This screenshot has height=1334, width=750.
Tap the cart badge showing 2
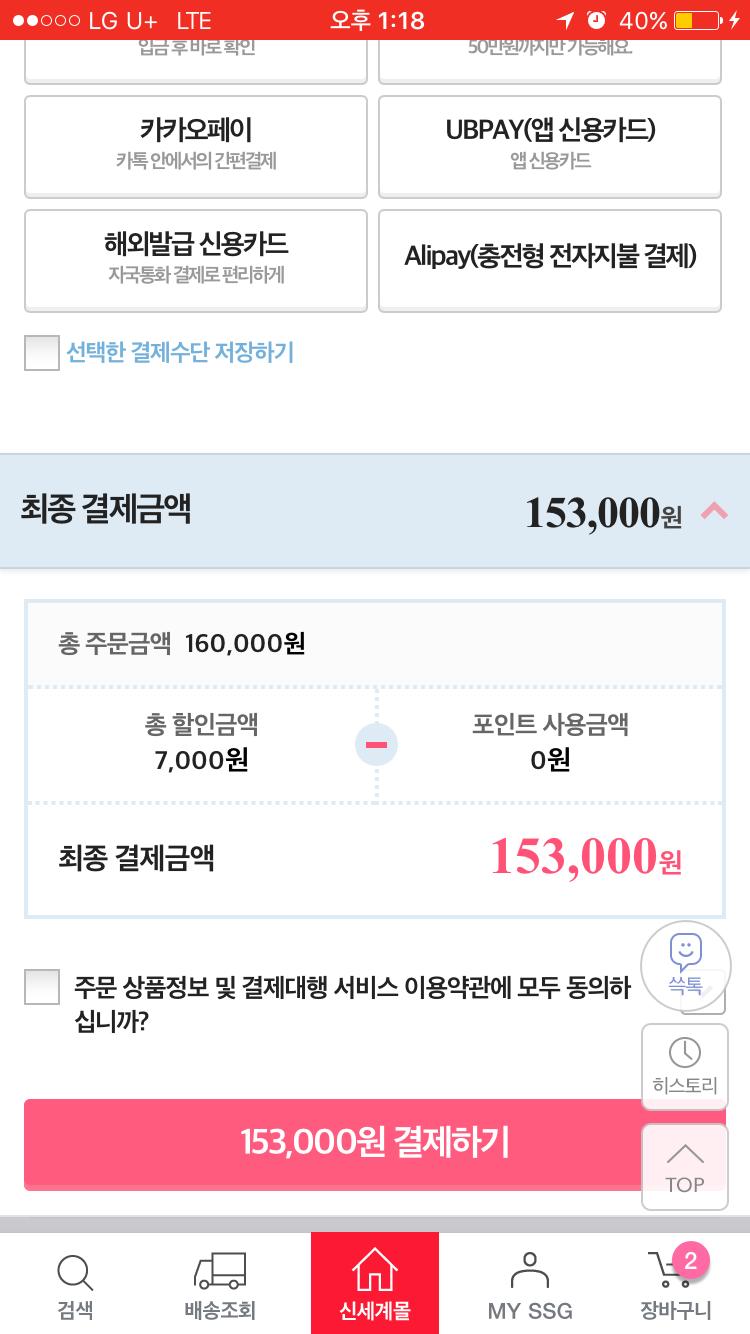coord(690,1259)
